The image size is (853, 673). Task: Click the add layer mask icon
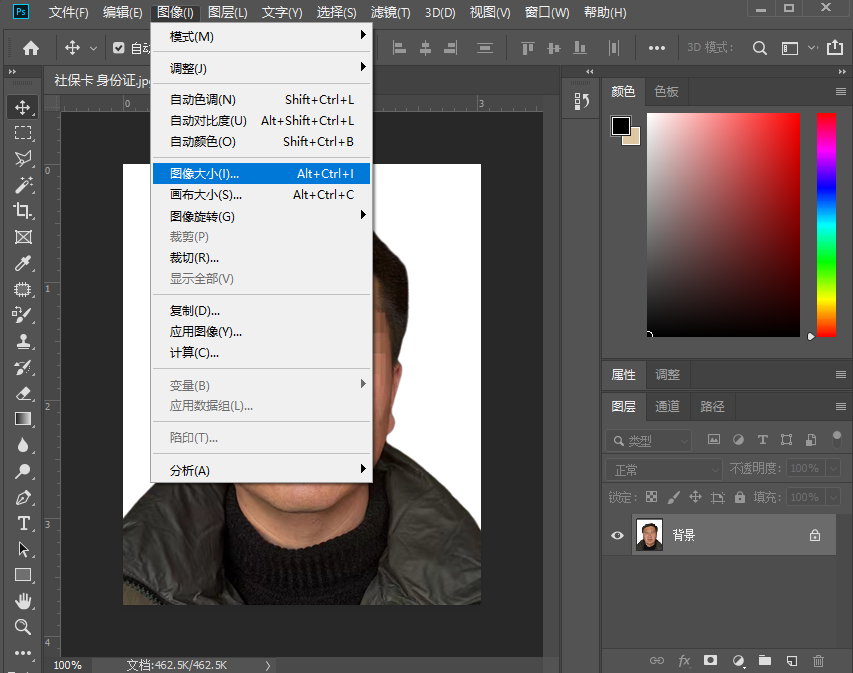click(x=710, y=660)
